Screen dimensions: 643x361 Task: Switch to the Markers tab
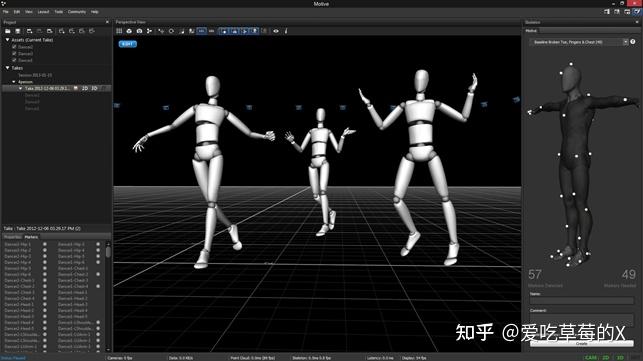31,237
